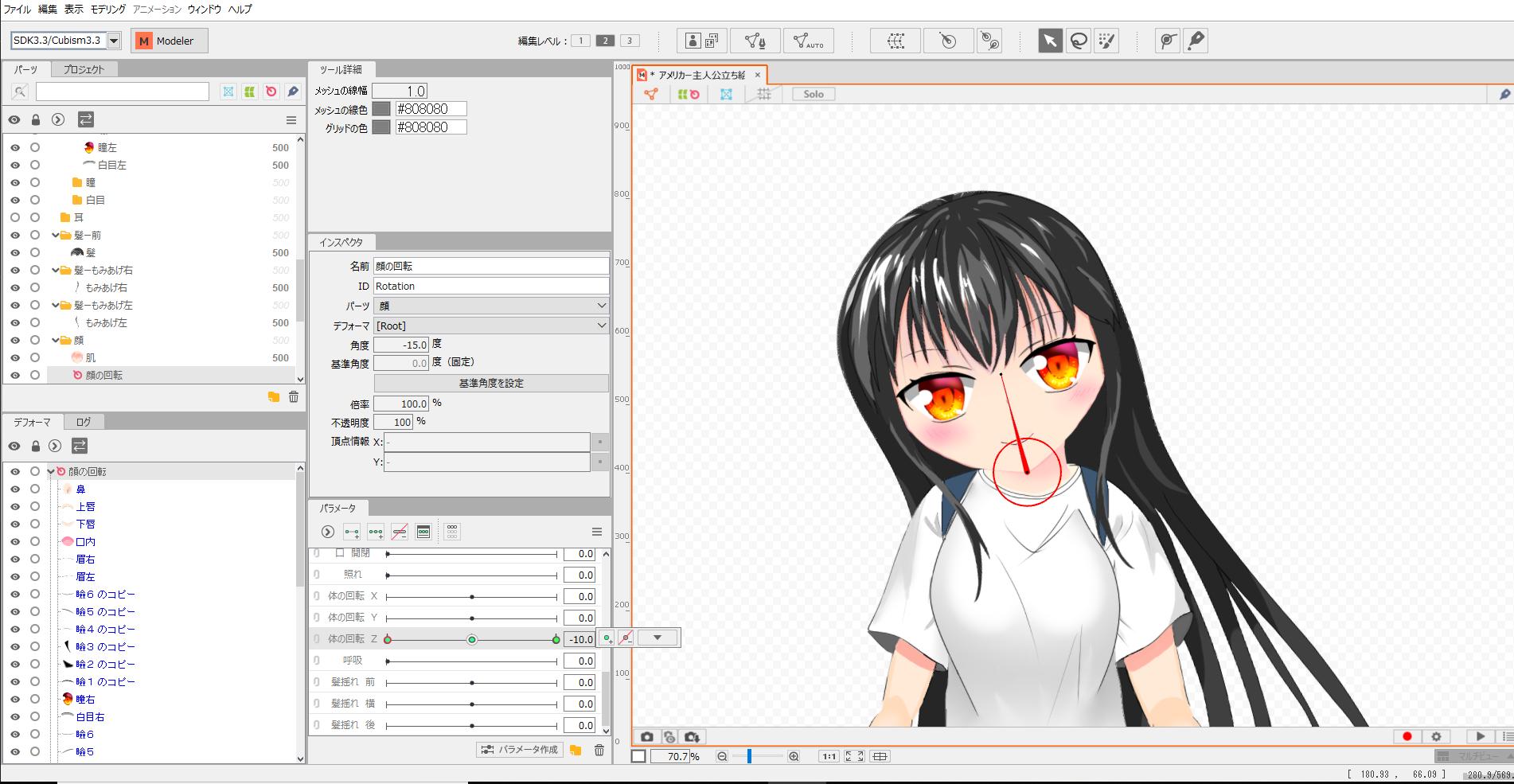Toggle visibility of 耳 folder
The width and height of the screenshot is (1514, 784).
point(15,217)
